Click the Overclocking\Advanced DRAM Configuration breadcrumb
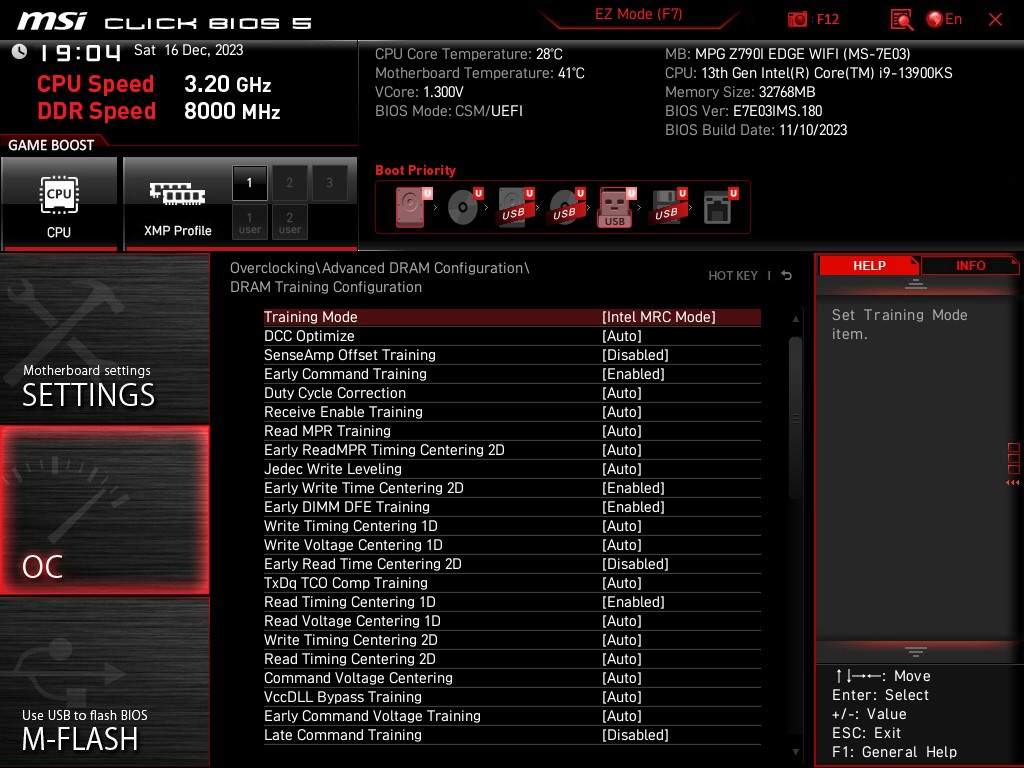The image size is (1024, 768). (x=379, y=268)
